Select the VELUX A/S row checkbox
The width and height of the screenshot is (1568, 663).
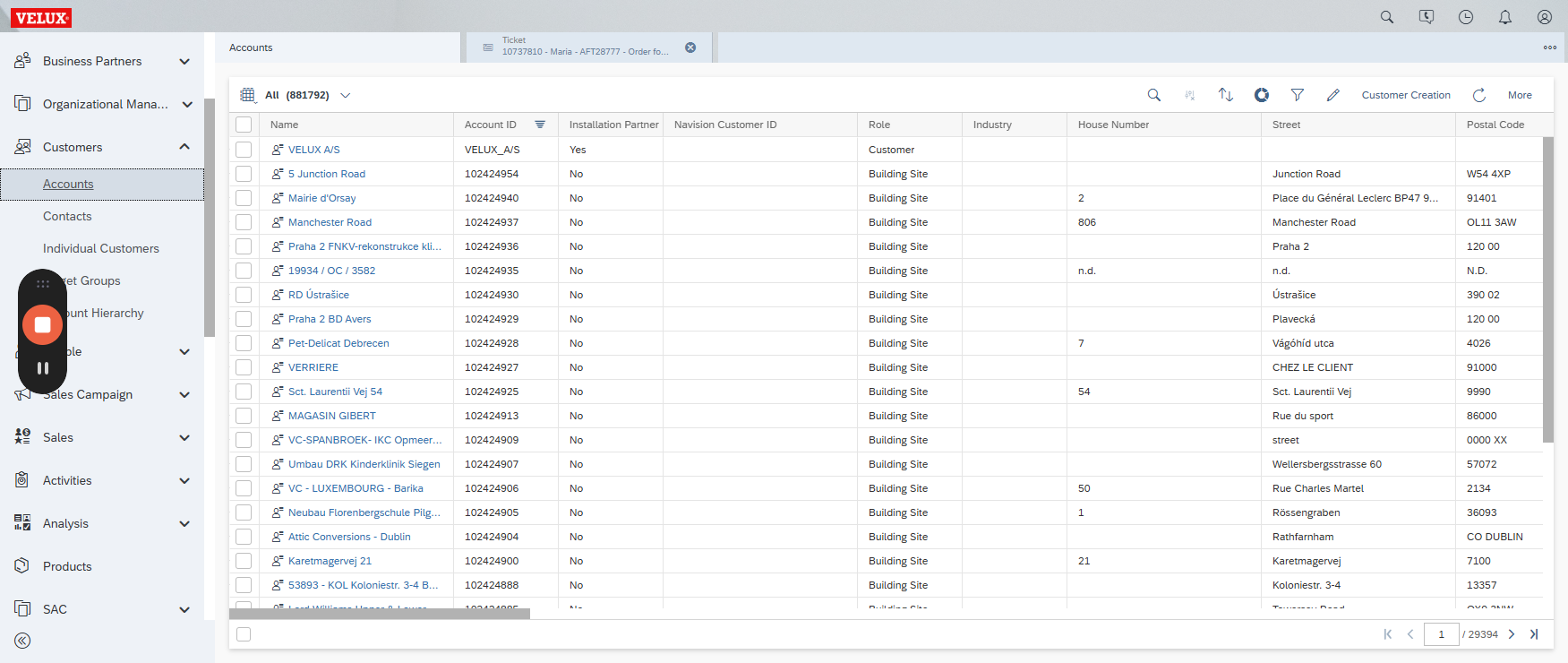click(244, 150)
